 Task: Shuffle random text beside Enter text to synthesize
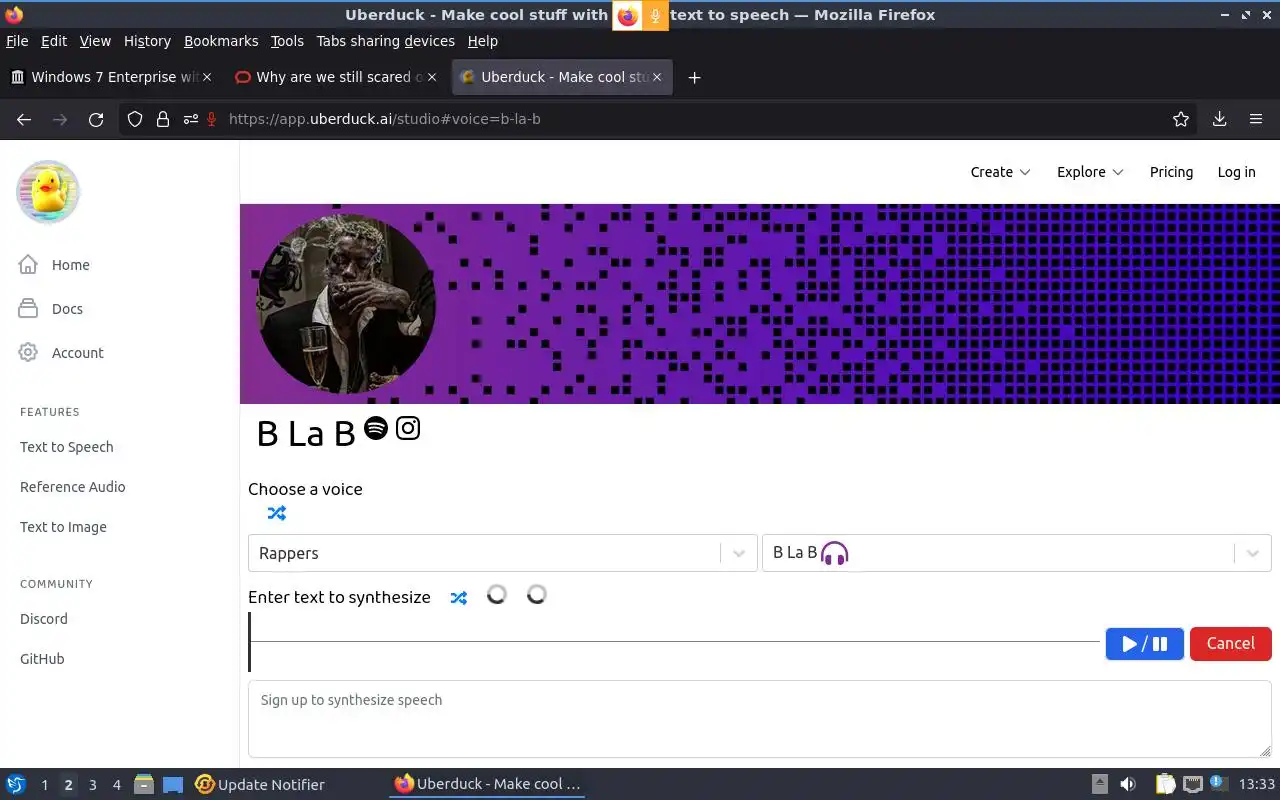point(458,598)
